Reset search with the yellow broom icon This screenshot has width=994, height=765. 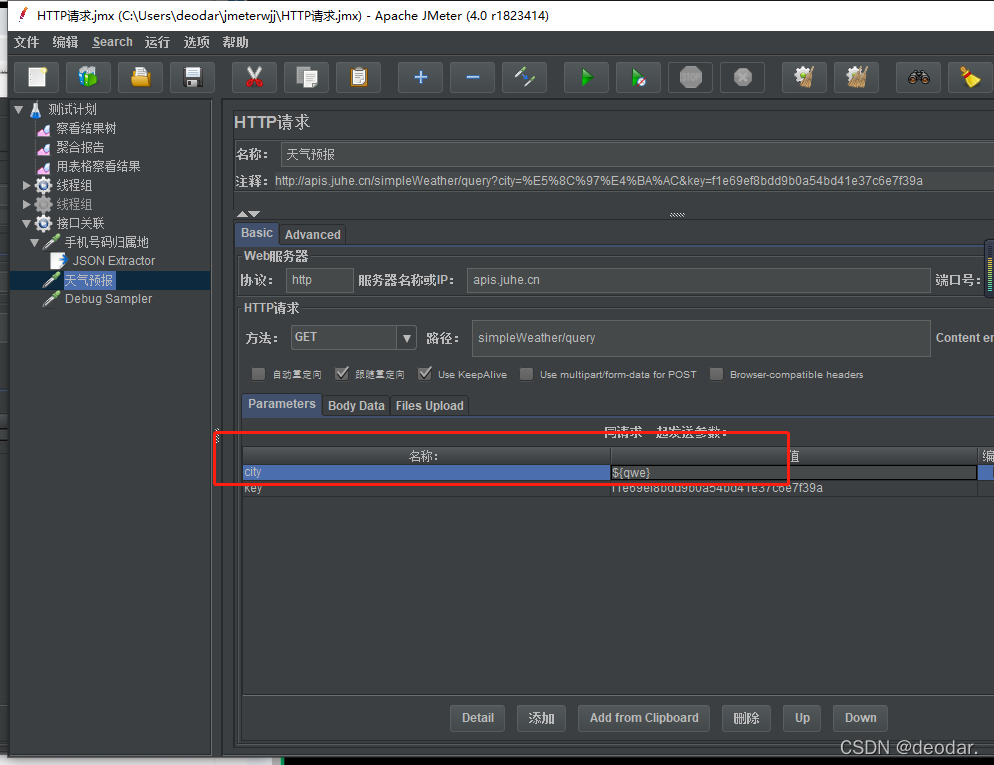(971, 77)
